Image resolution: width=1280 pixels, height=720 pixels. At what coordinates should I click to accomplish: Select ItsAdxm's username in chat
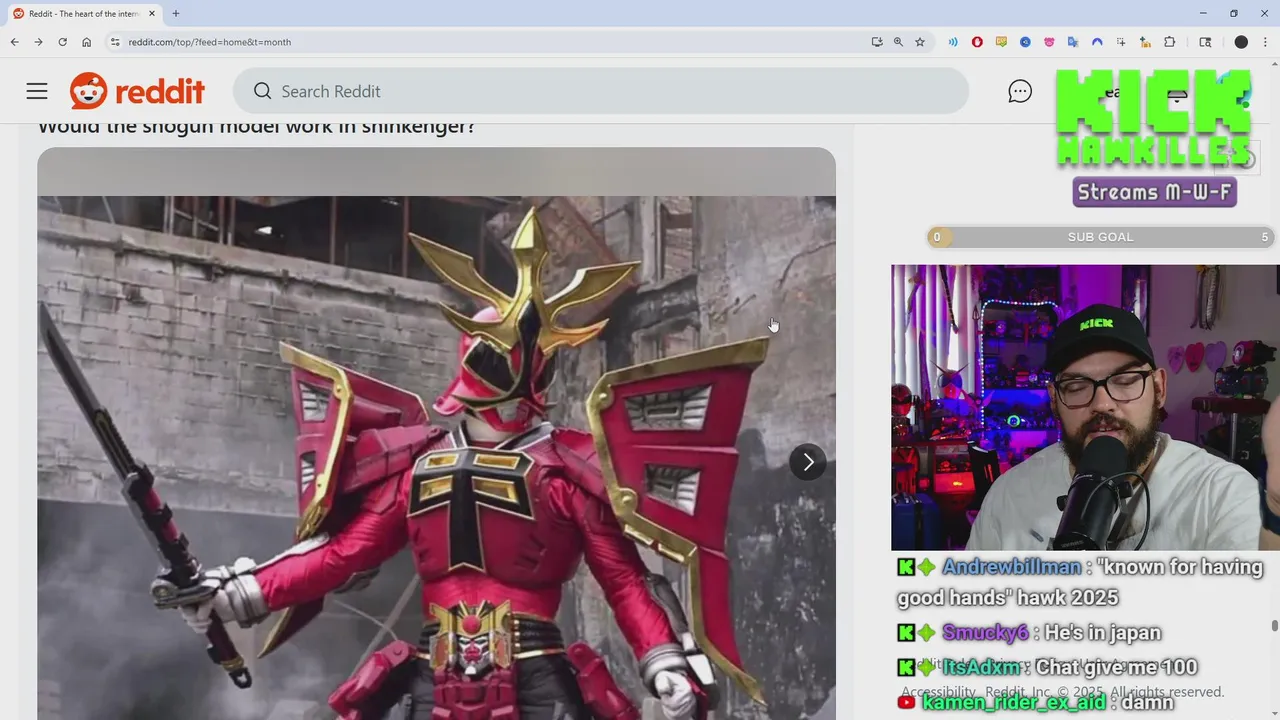981,667
